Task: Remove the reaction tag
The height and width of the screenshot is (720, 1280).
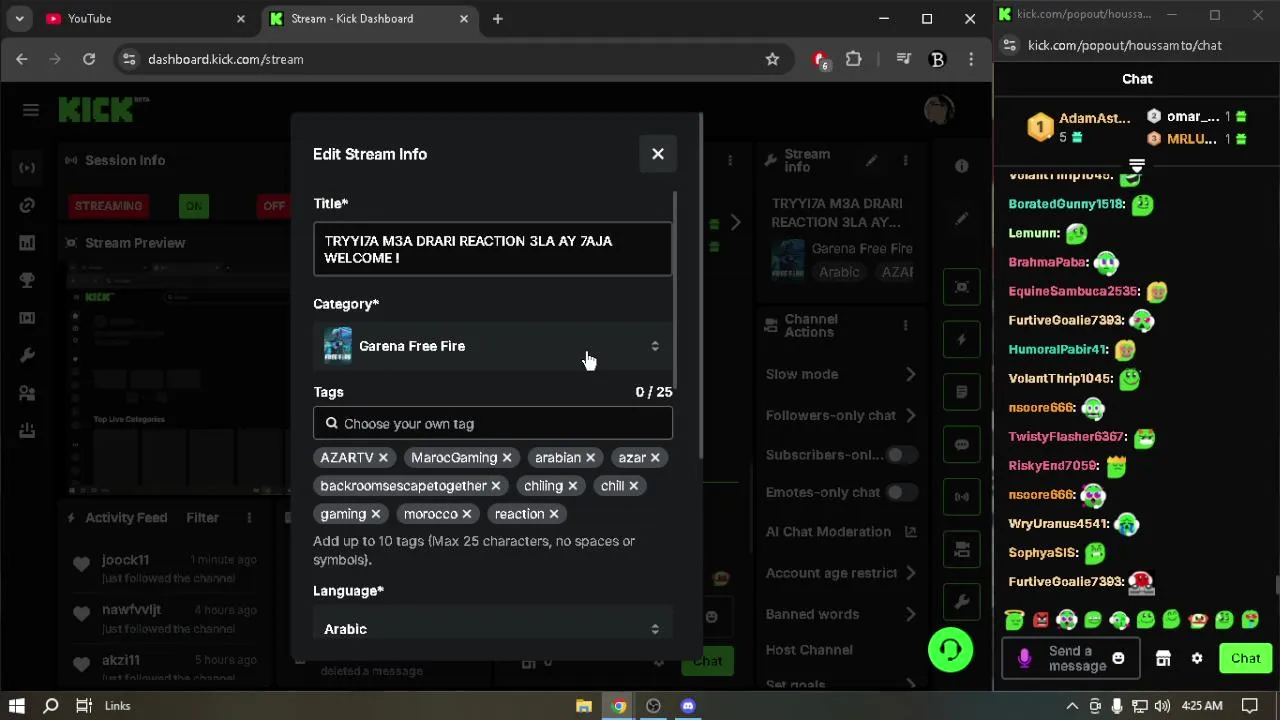Action: click(553, 514)
